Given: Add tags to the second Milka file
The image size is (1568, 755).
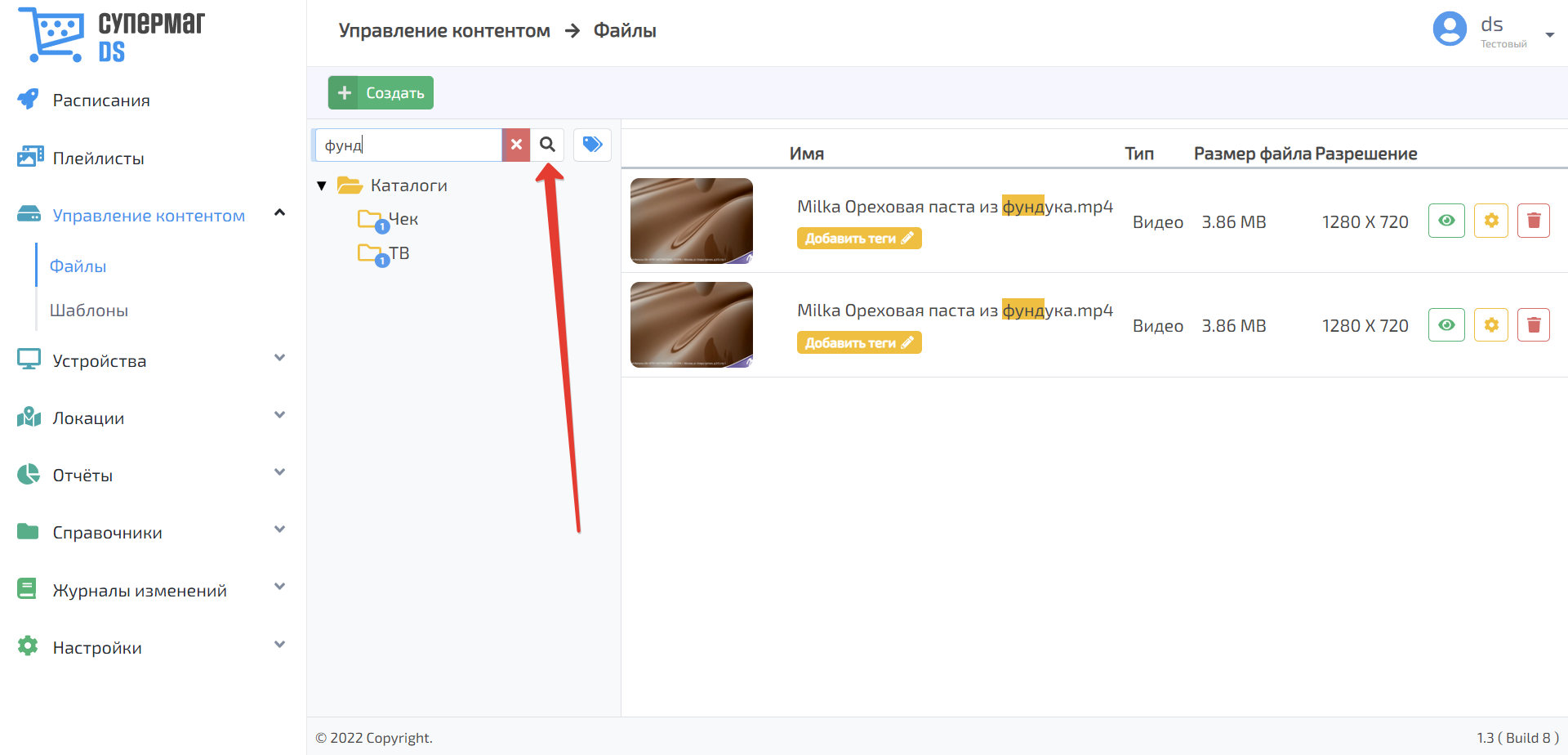Looking at the screenshot, I should tap(859, 343).
